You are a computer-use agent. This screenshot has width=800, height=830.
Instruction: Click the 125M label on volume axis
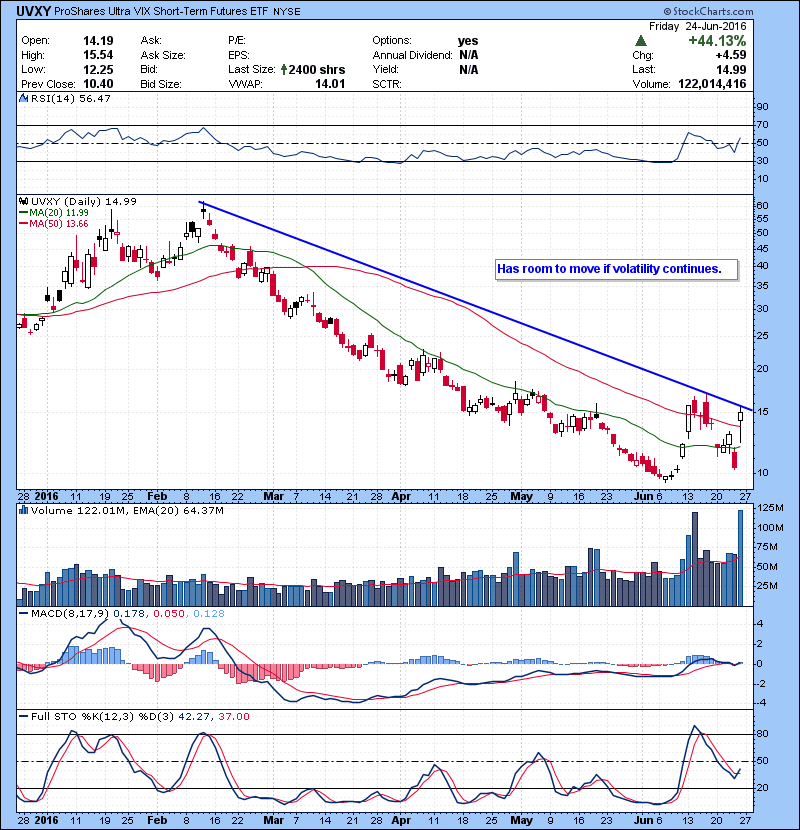click(x=770, y=508)
